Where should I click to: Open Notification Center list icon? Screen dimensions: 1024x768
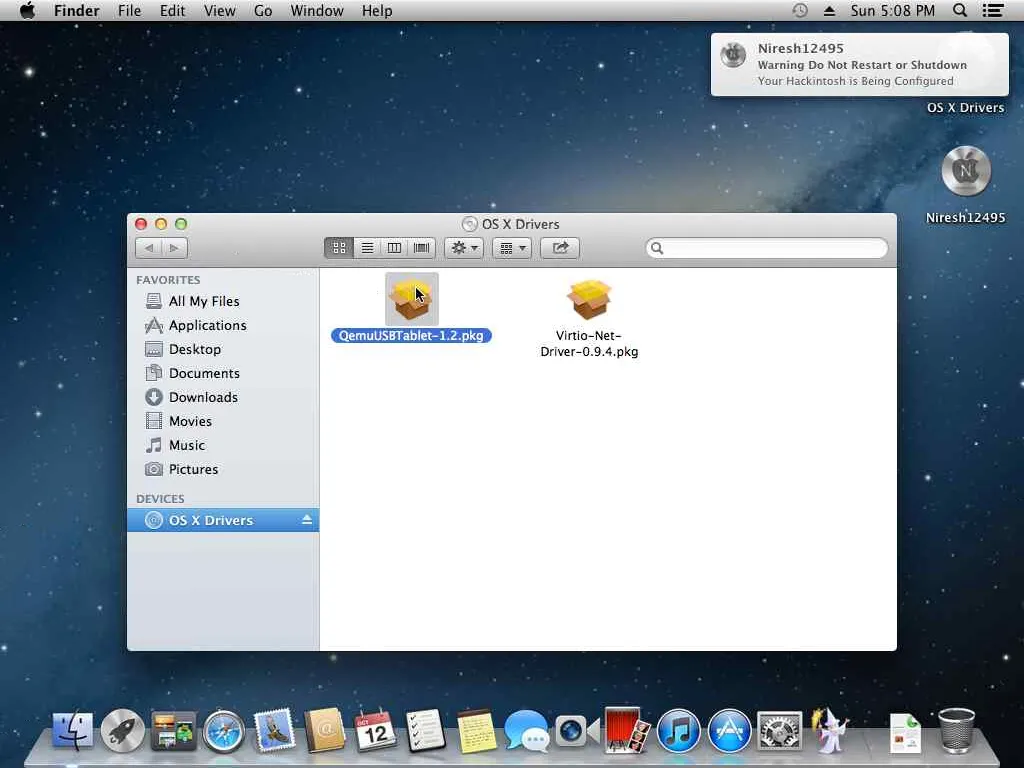(993, 10)
